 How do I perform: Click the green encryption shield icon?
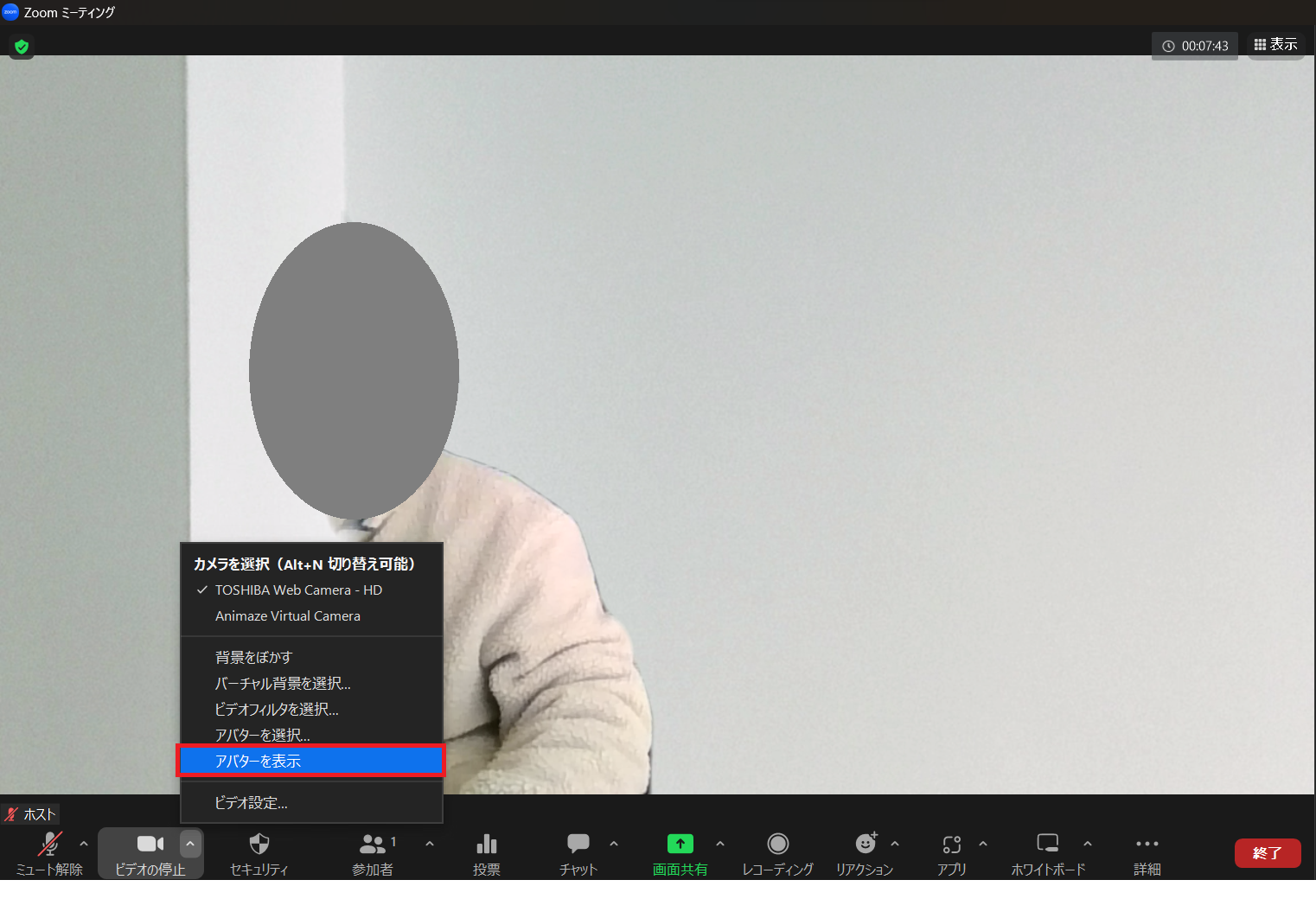tap(22, 47)
